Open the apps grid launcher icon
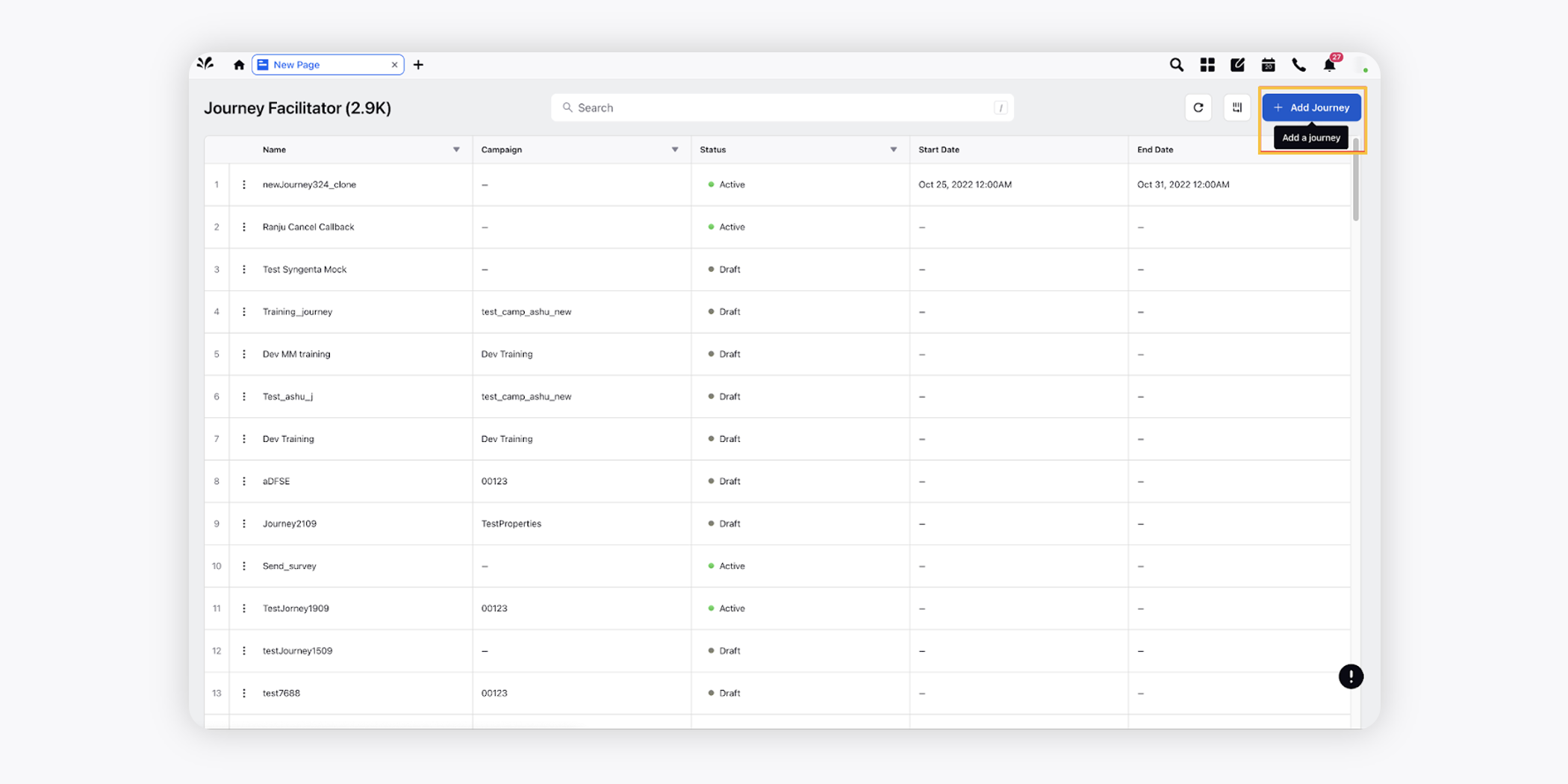This screenshot has height=784, width=1568. 1207,65
